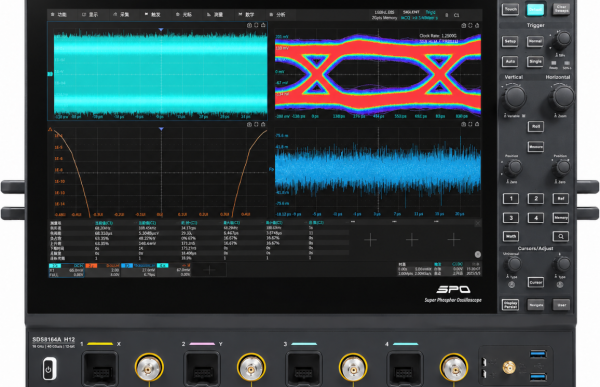
Task: Open the orange channel descriptor box
Action: pyautogui.click(x=103, y=270)
